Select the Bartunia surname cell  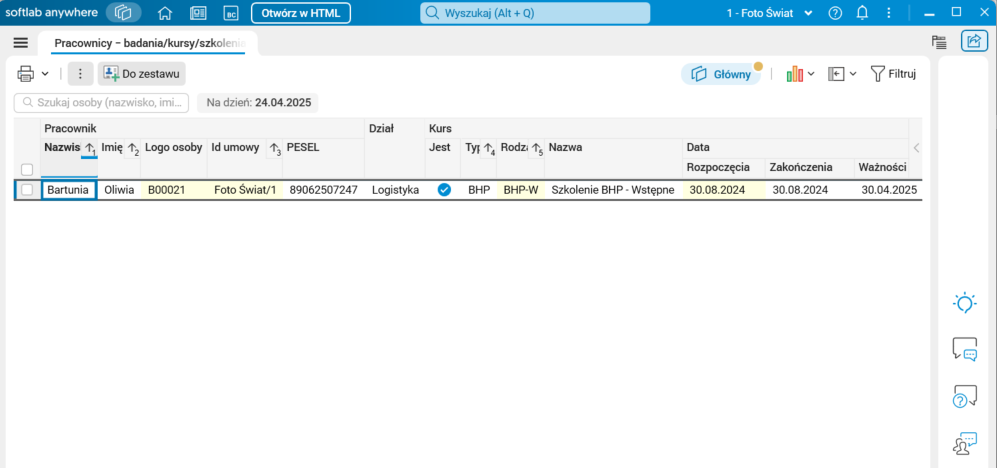[69, 190]
